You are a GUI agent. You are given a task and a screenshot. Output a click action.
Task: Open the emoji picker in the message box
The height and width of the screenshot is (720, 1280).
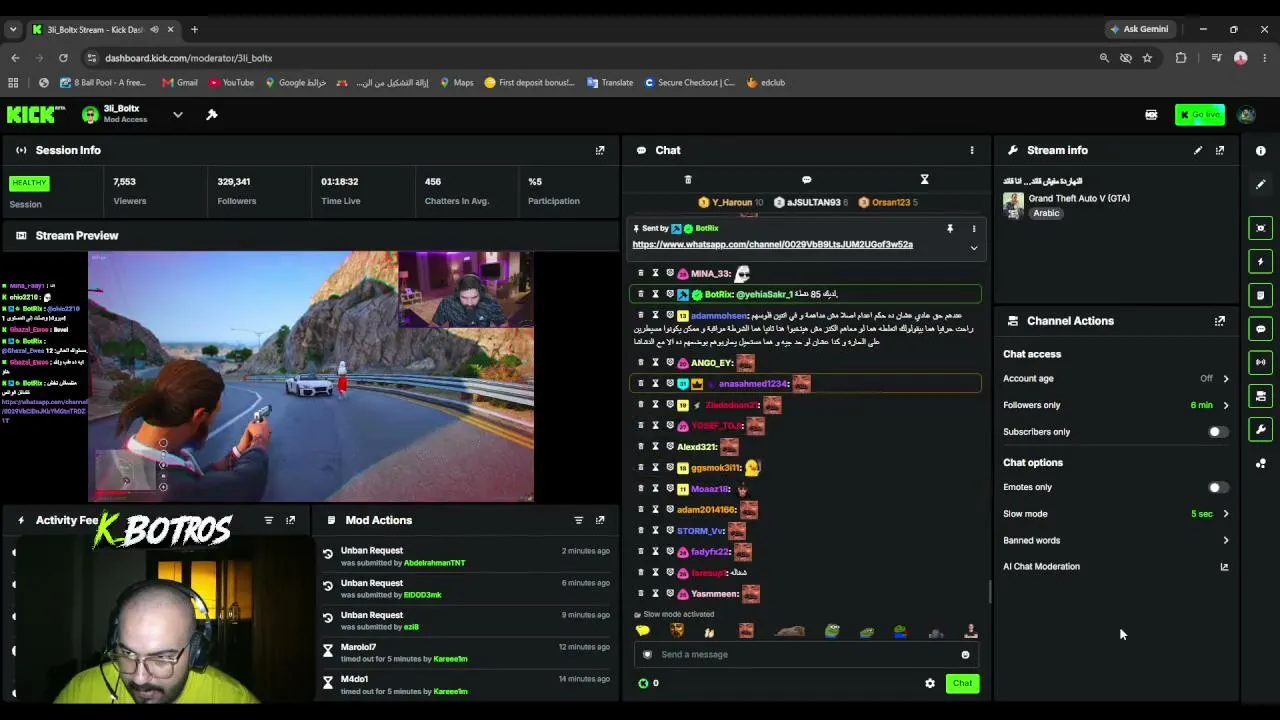point(965,655)
